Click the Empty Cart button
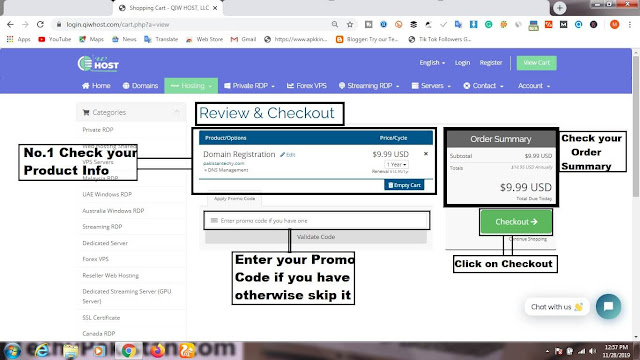The width and height of the screenshot is (640, 360). 404,185
